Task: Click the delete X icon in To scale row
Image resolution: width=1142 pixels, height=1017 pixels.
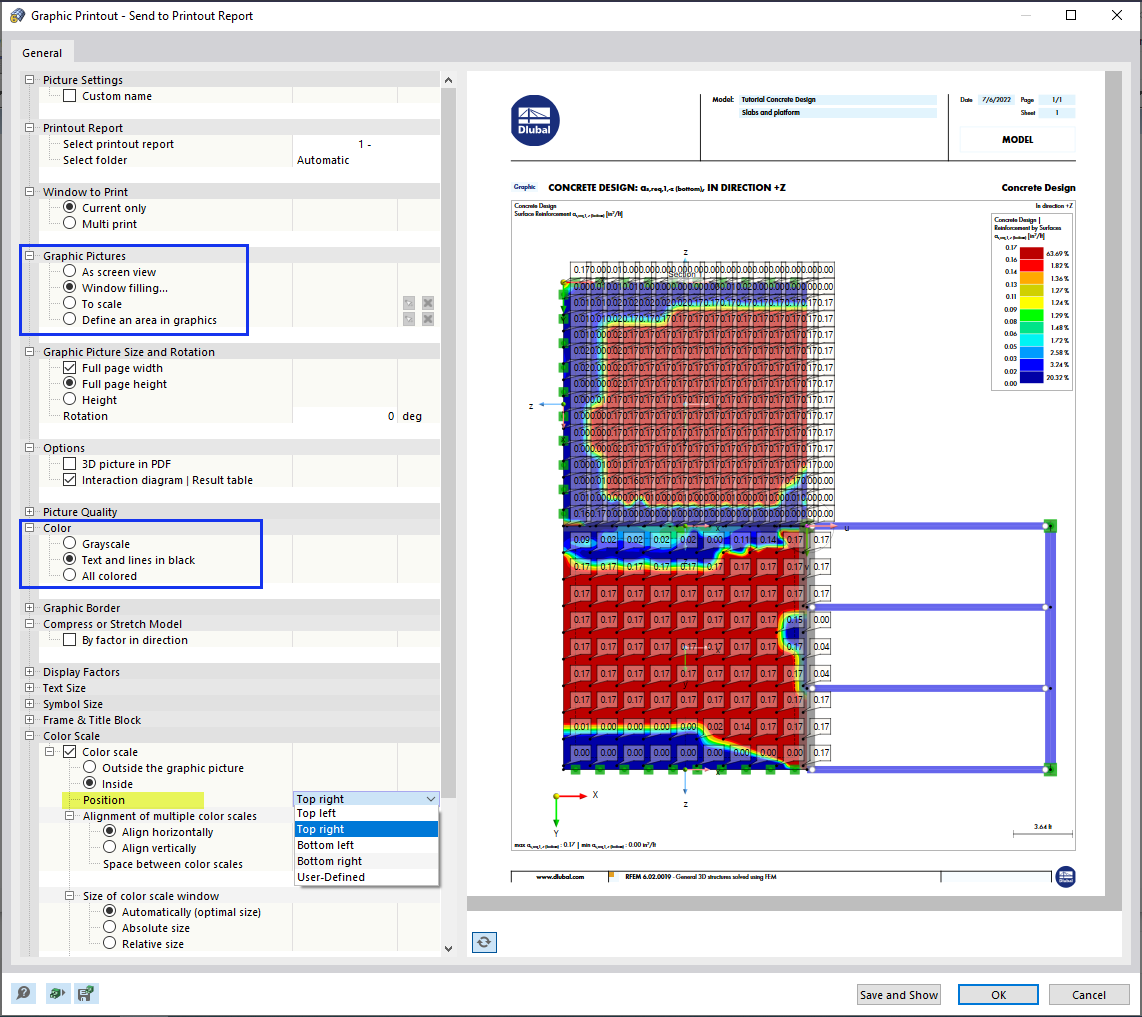Action: coord(428,303)
